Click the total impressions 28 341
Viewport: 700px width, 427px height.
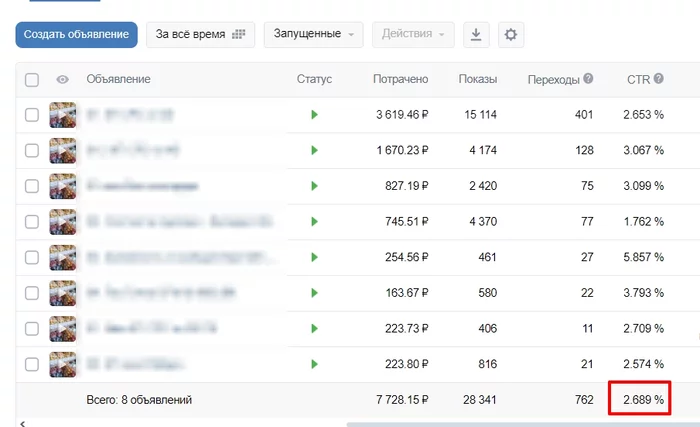click(479, 400)
